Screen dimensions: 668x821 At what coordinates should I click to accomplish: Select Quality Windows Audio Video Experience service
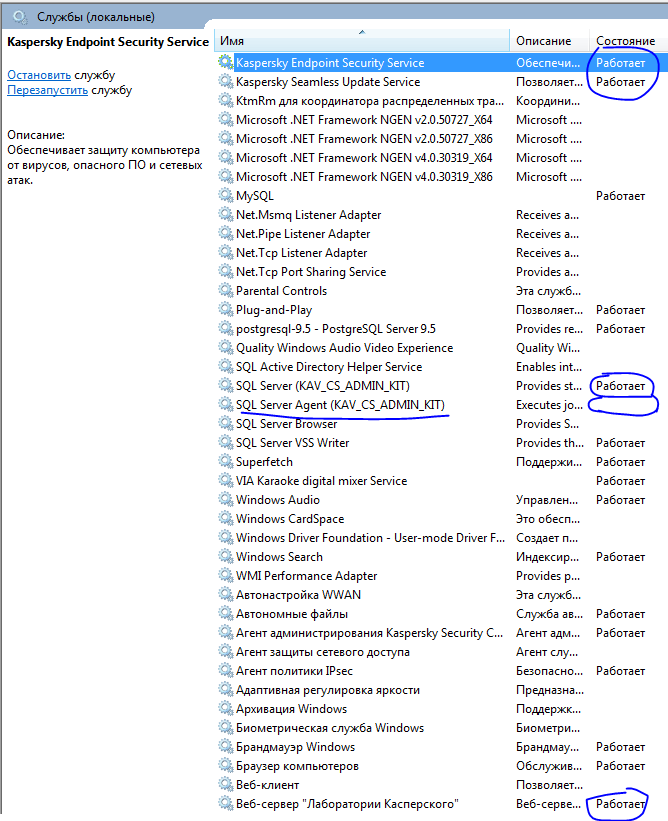(x=344, y=348)
